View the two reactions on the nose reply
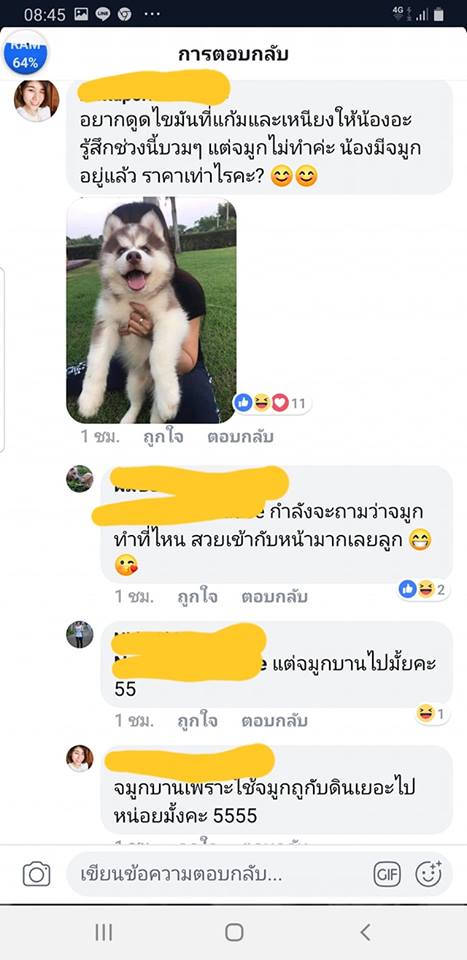The image size is (467, 960). coord(424,590)
